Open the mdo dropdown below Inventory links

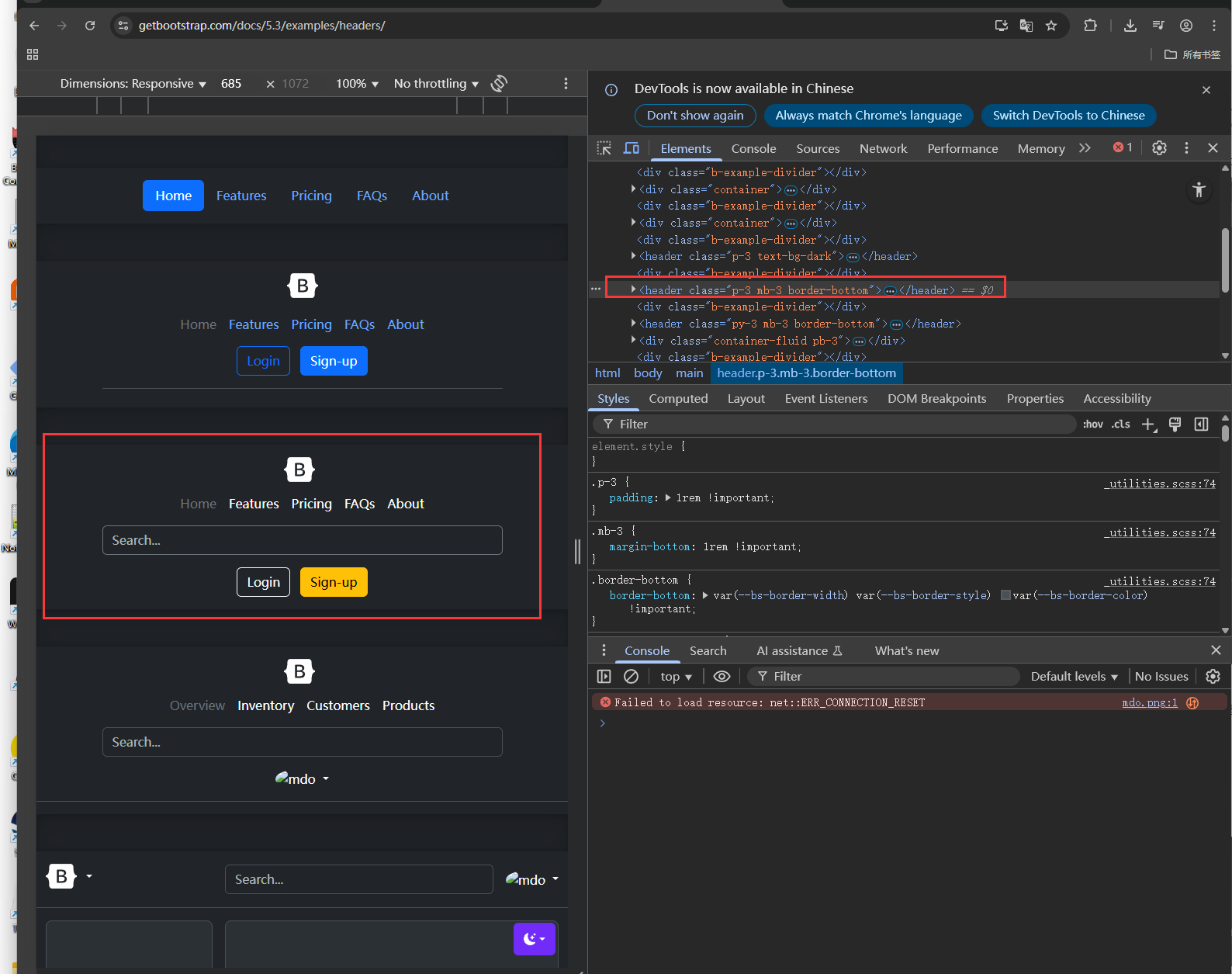[x=303, y=778]
